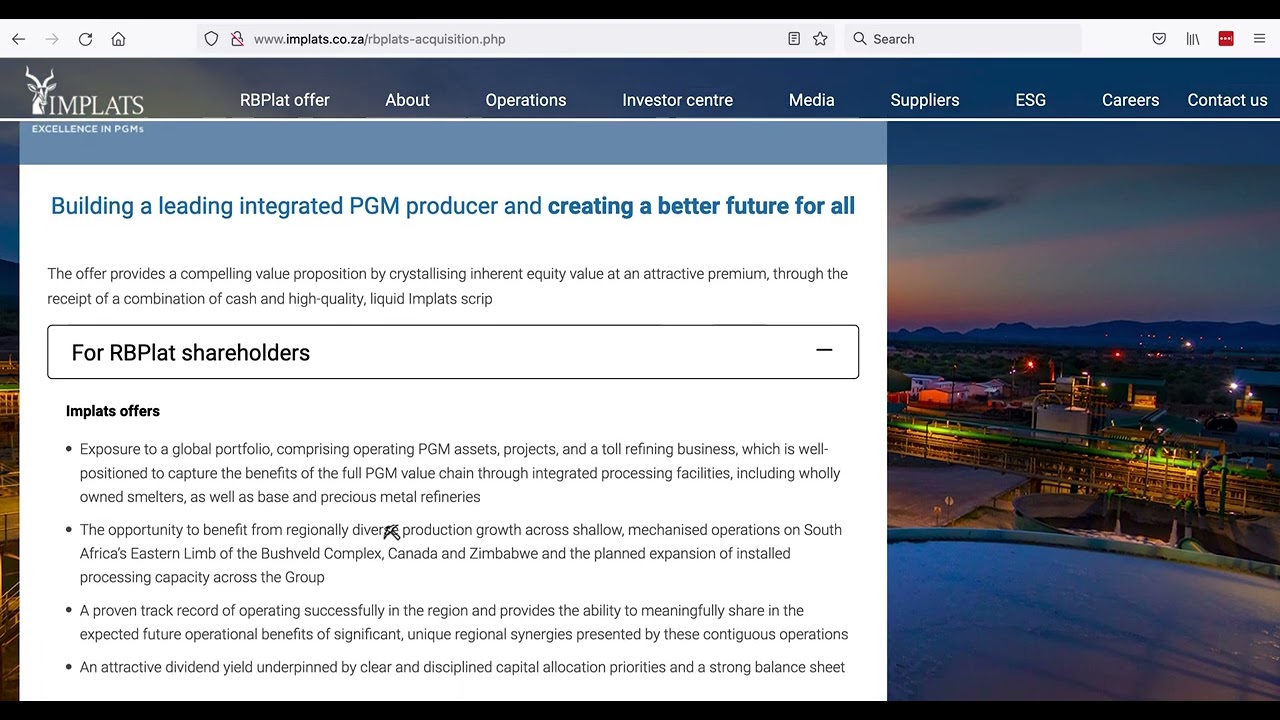This screenshot has height=720, width=1280.
Task: Click the red extension icon in toolbar
Action: point(1226,39)
